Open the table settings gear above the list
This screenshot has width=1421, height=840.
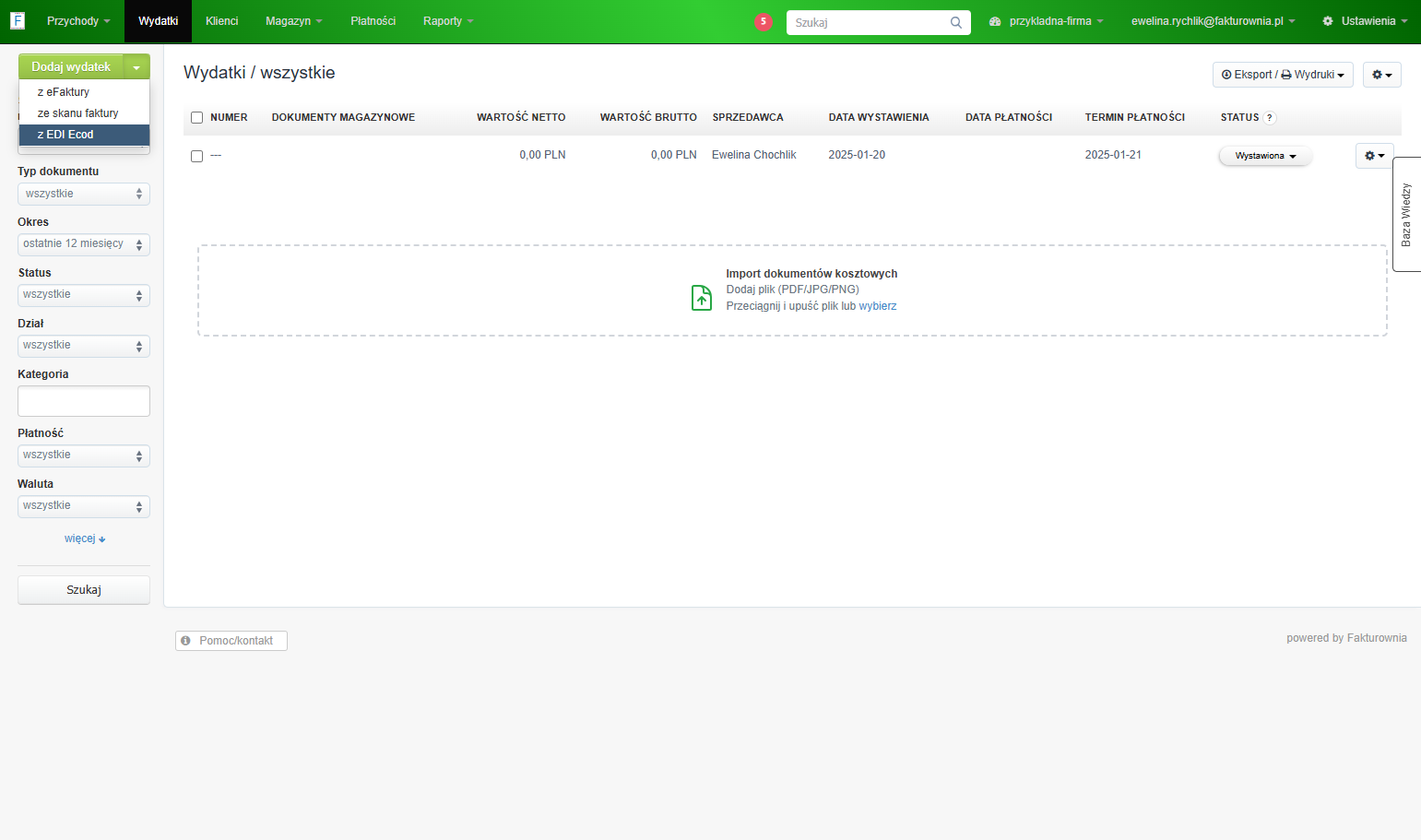[1381, 75]
